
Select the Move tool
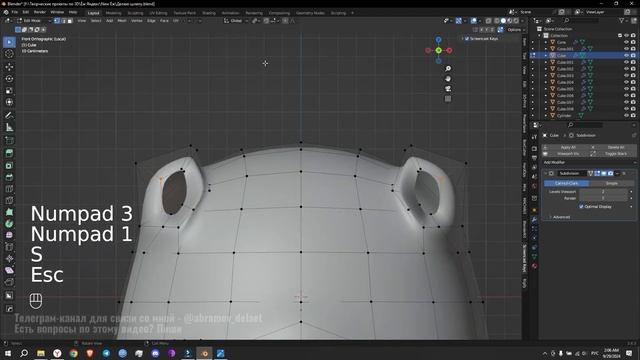click(x=9, y=67)
